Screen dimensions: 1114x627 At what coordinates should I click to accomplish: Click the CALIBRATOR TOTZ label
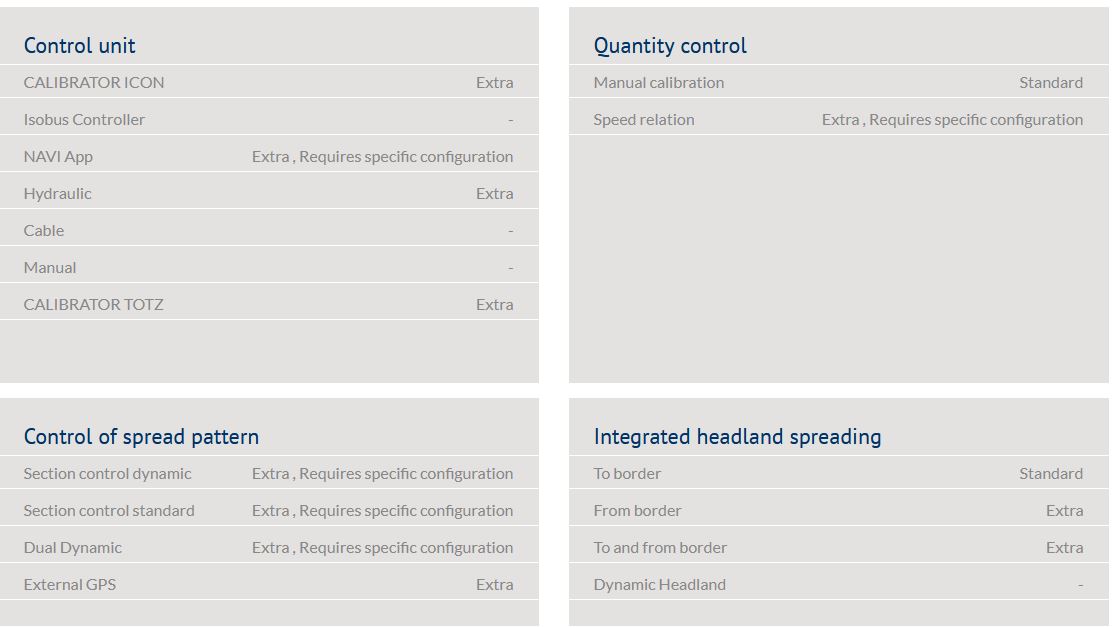pos(93,305)
